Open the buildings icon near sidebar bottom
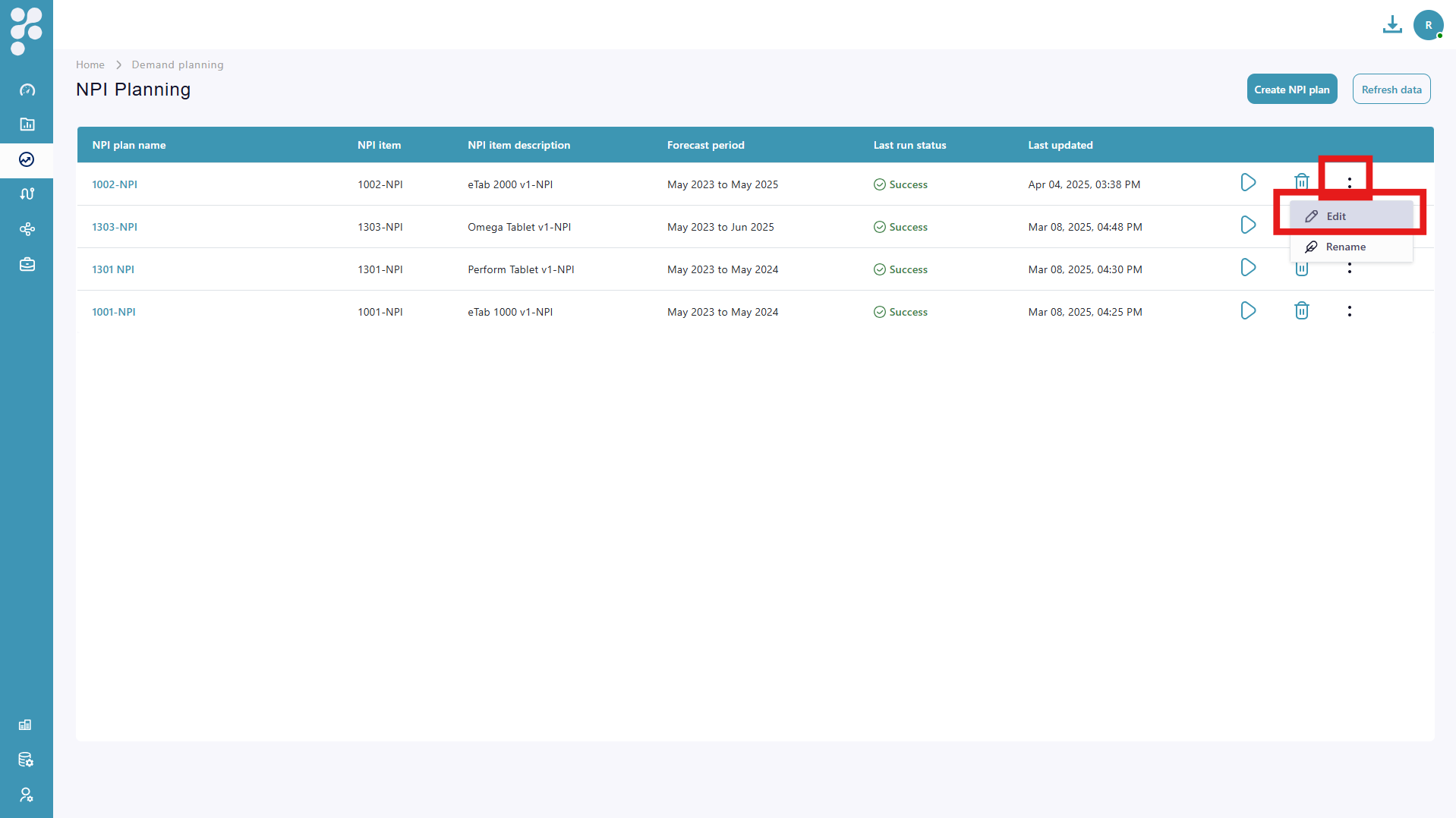Image resolution: width=1456 pixels, height=818 pixels. tap(25, 725)
